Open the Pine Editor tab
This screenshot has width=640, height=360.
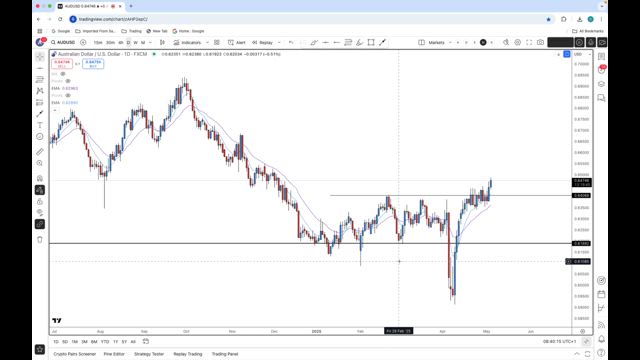114,354
